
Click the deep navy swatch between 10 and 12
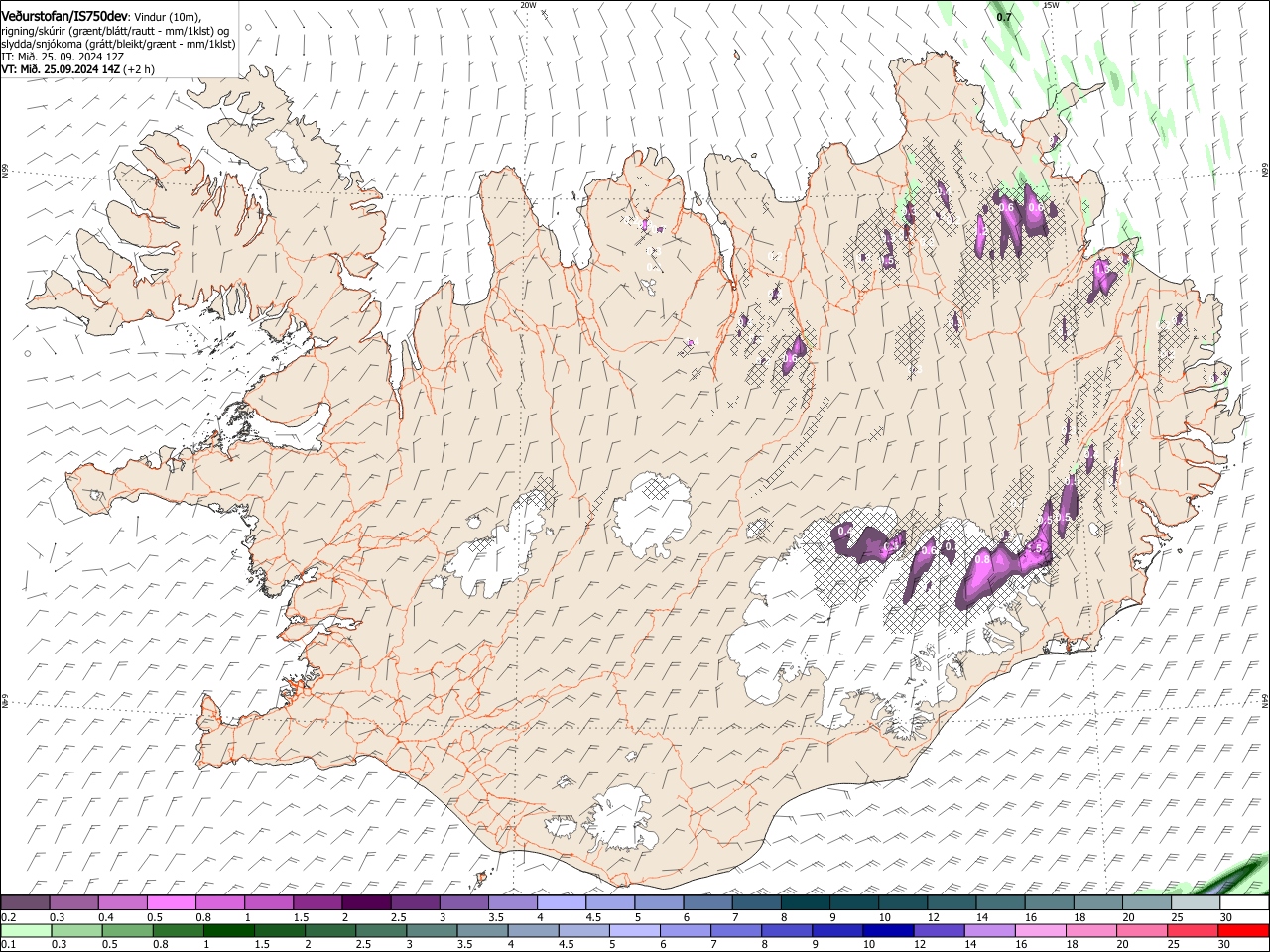click(887, 930)
